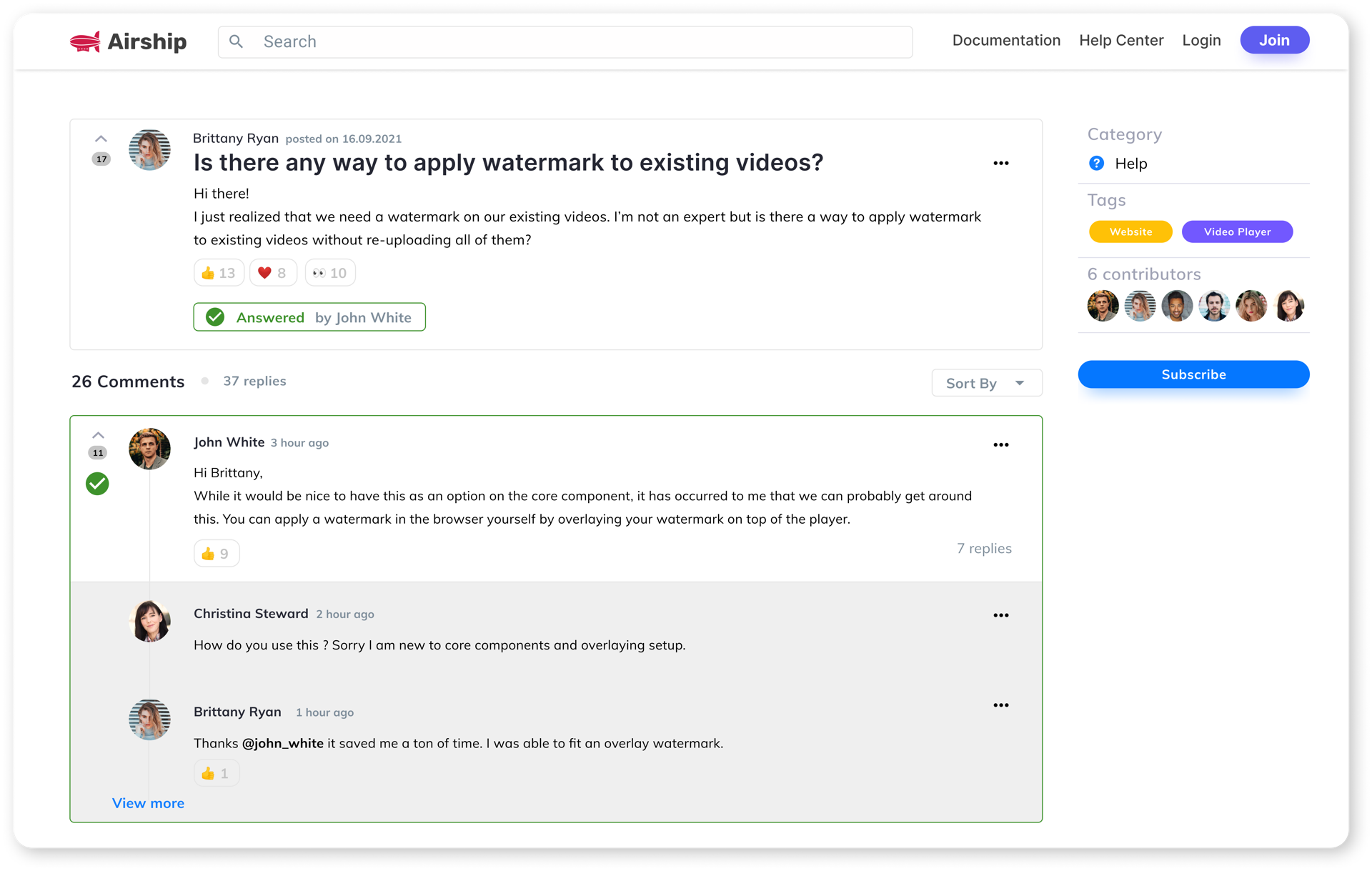Open options menu on Brittany Ryan's reply
The width and height of the screenshot is (1372, 871).
click(x=1000, y=705)
